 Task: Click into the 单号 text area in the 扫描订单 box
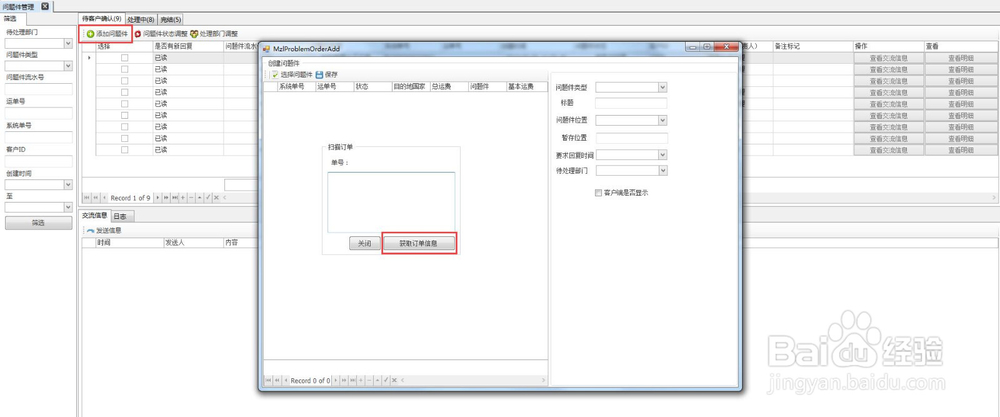pyautogui.click(x=391, y=202)
